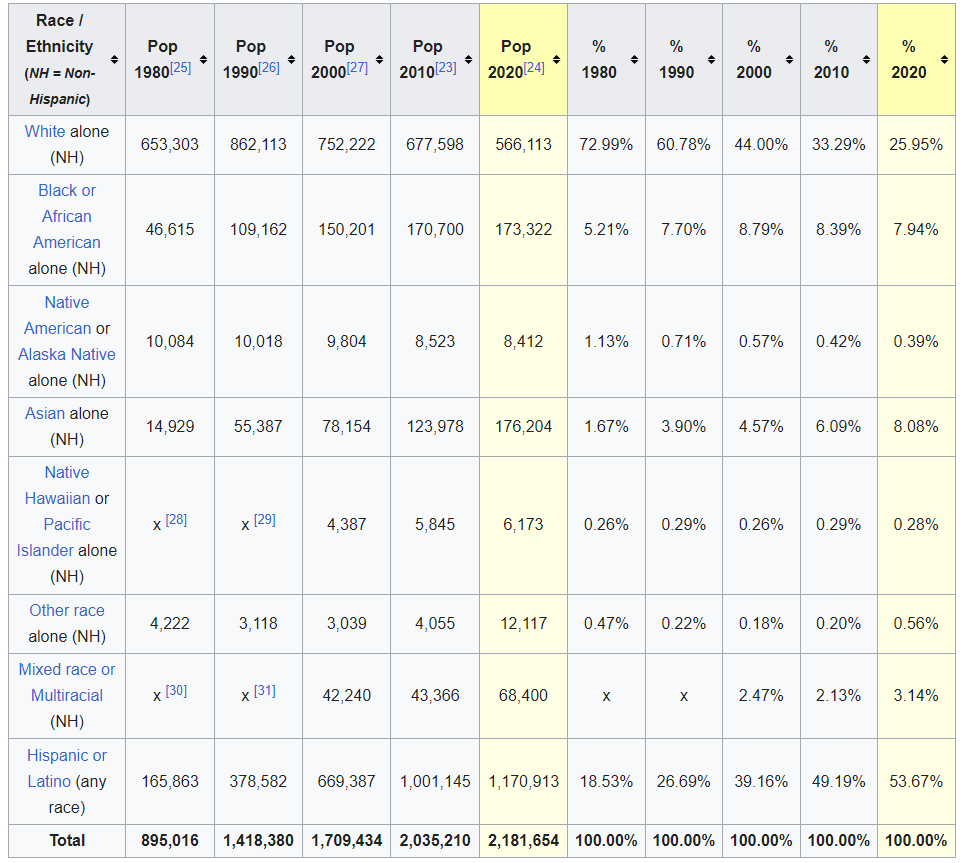Screen dimensions: 970x863
Task: Open the Alaska Native link
Action: [x=67, y=354]
